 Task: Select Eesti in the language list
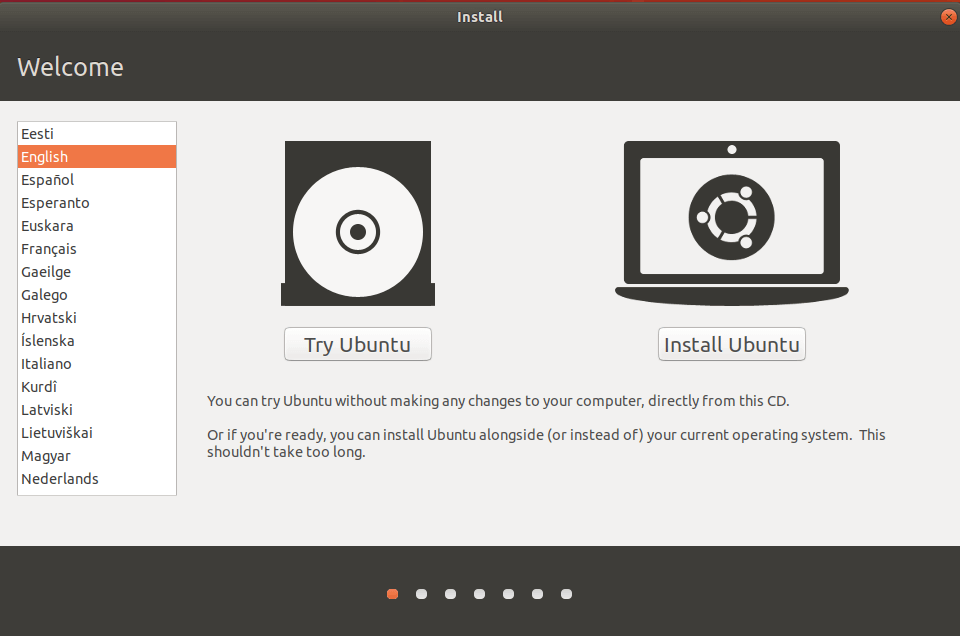pyautogui.click(x=97, y=134)
